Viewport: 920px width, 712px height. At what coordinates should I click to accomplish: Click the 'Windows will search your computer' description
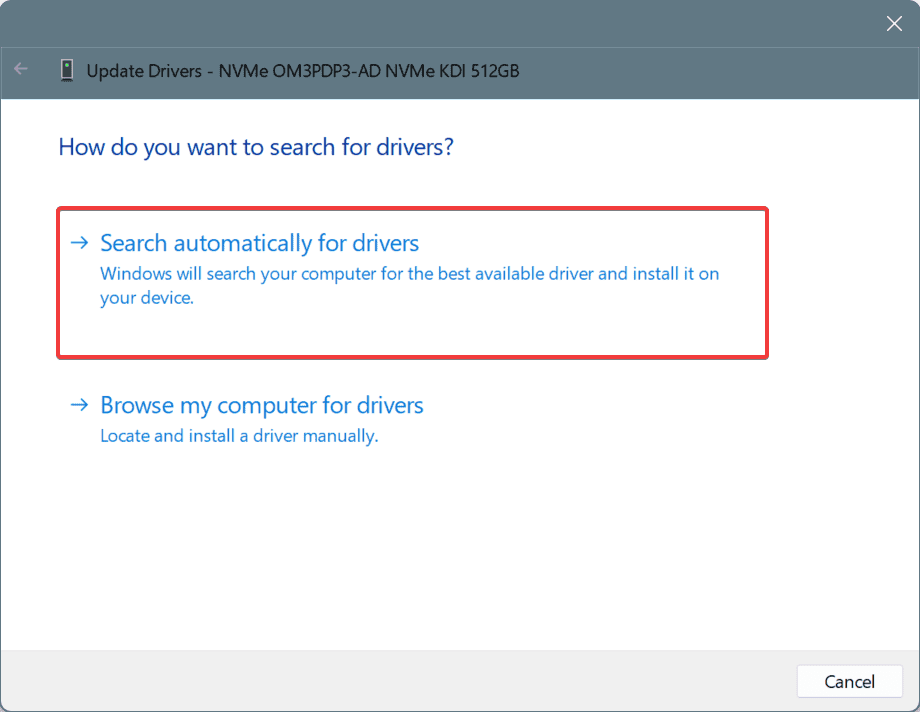pyautogui.click(x=410, y=285)
